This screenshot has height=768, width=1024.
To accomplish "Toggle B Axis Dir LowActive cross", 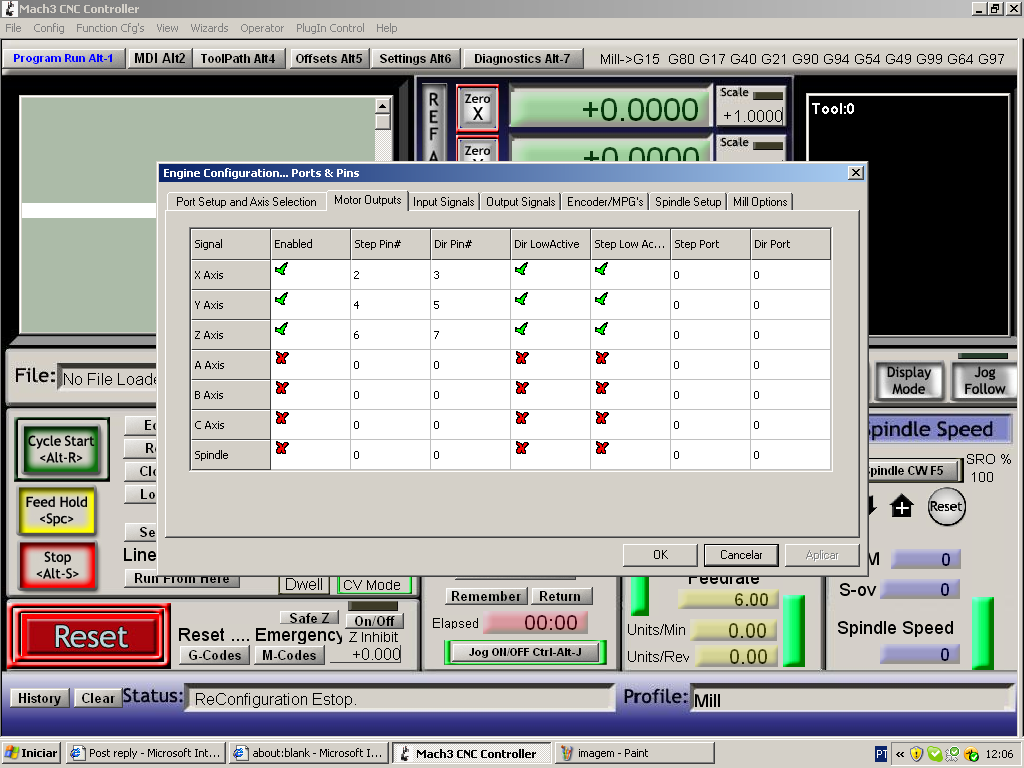I will pyautogui.click(x=521, y=389).
